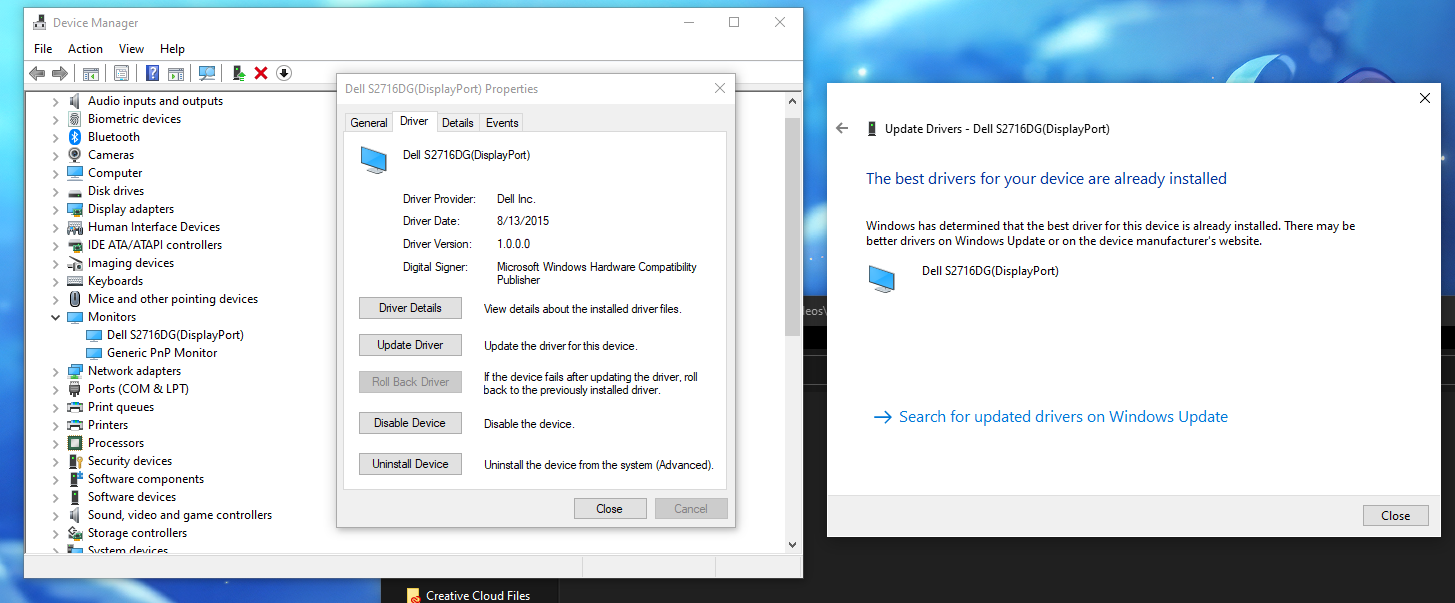
Task: Click the large monitor icon in Properties dialog
Action: [373, 160]
